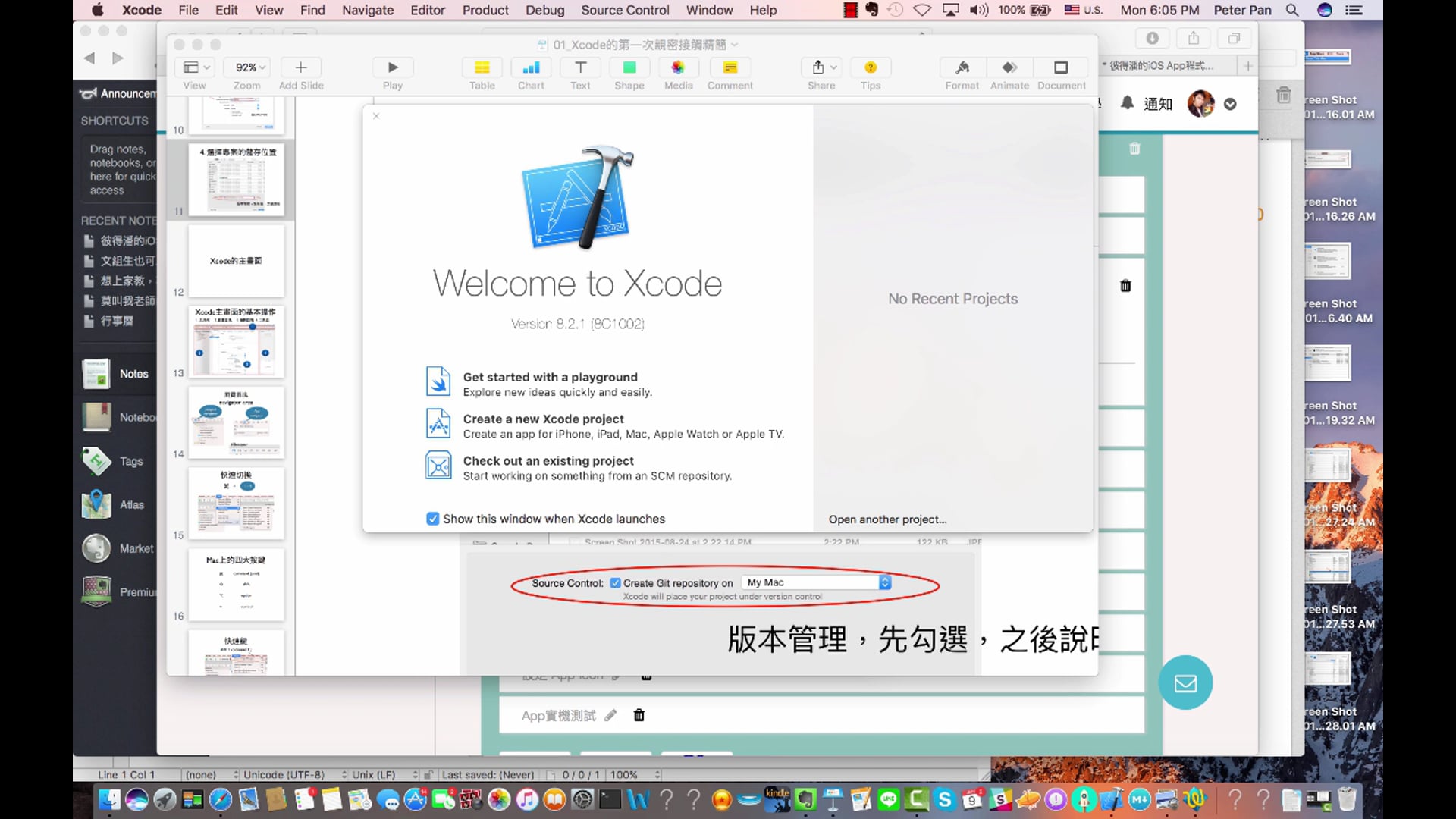This screenshot has height=819, width=1456.
Task: Open the Chart insert icon
Action: [531, 67]
